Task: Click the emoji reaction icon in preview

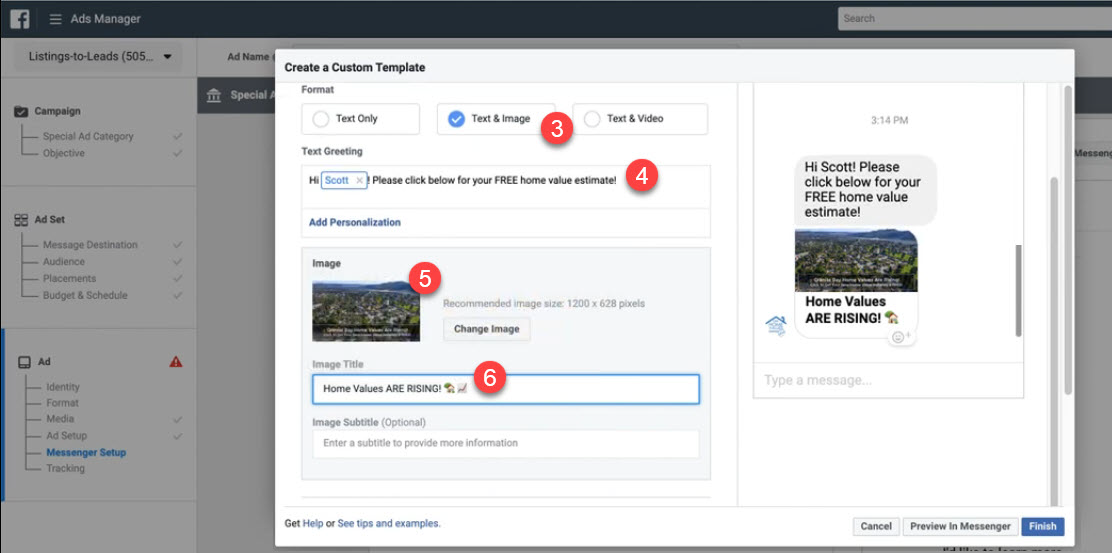Action: [x=898, y=337]
